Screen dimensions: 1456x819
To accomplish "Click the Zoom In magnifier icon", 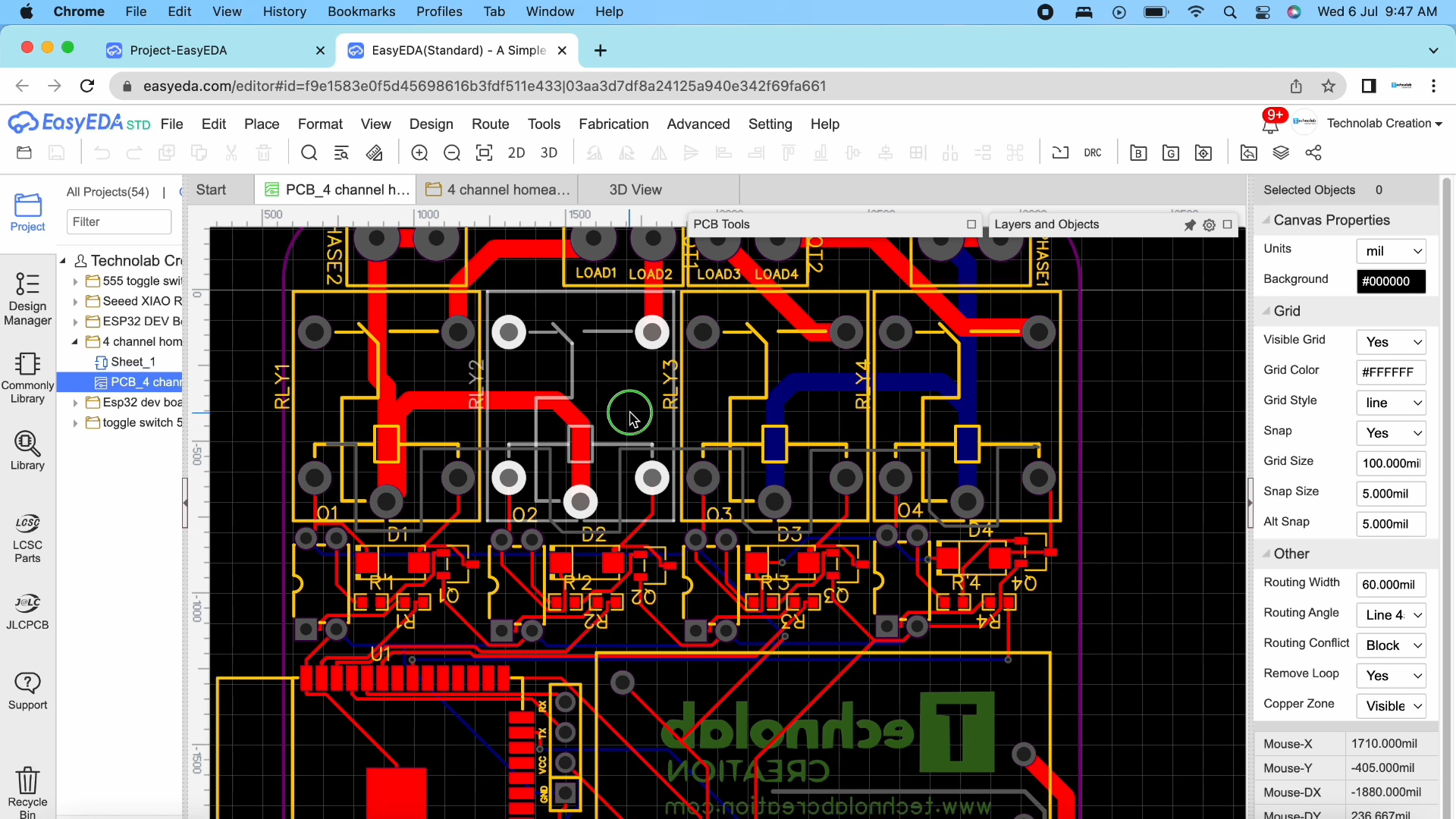I will (x=419, y=153).
